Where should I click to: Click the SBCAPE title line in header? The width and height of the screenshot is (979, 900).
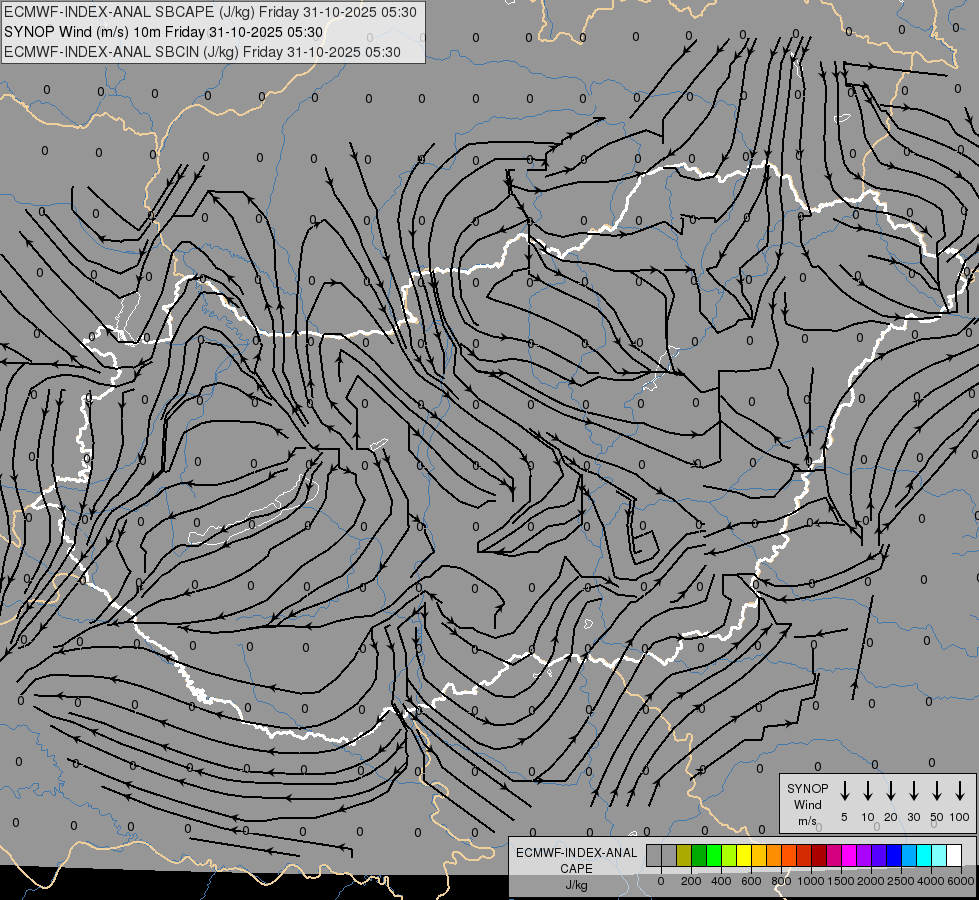pyautogui.click(x=210, y=12)
